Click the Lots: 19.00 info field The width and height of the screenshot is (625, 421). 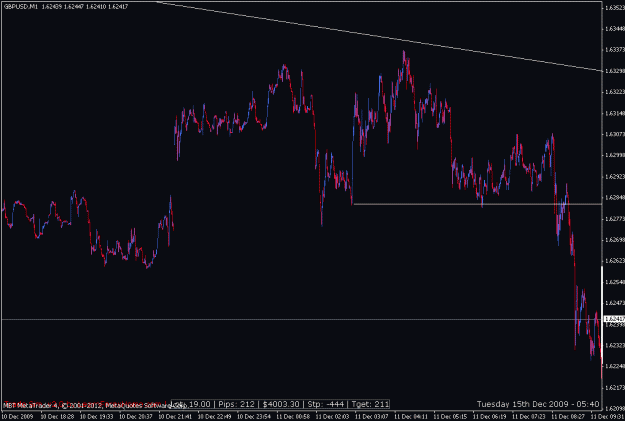(x=193, y=404)
